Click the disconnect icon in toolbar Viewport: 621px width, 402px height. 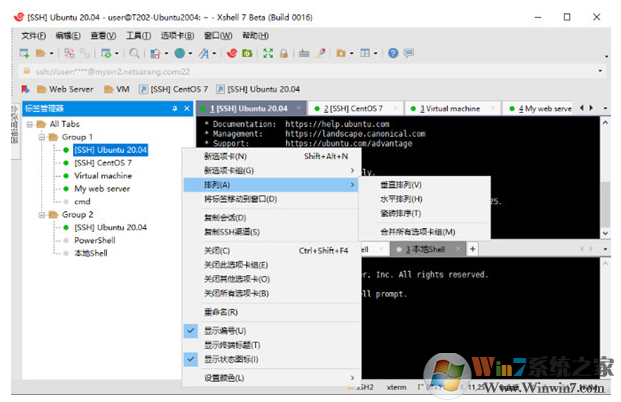coord(69,53)
